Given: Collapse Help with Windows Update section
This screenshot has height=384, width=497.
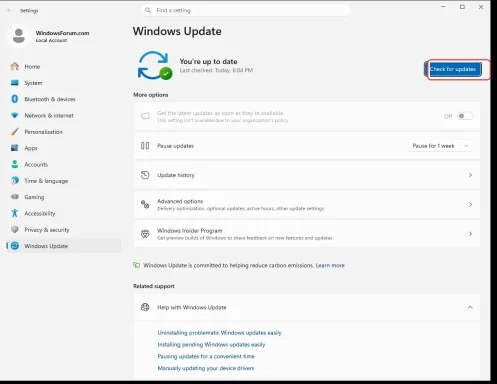Looking at the screenshot, I should coord(470,307).
